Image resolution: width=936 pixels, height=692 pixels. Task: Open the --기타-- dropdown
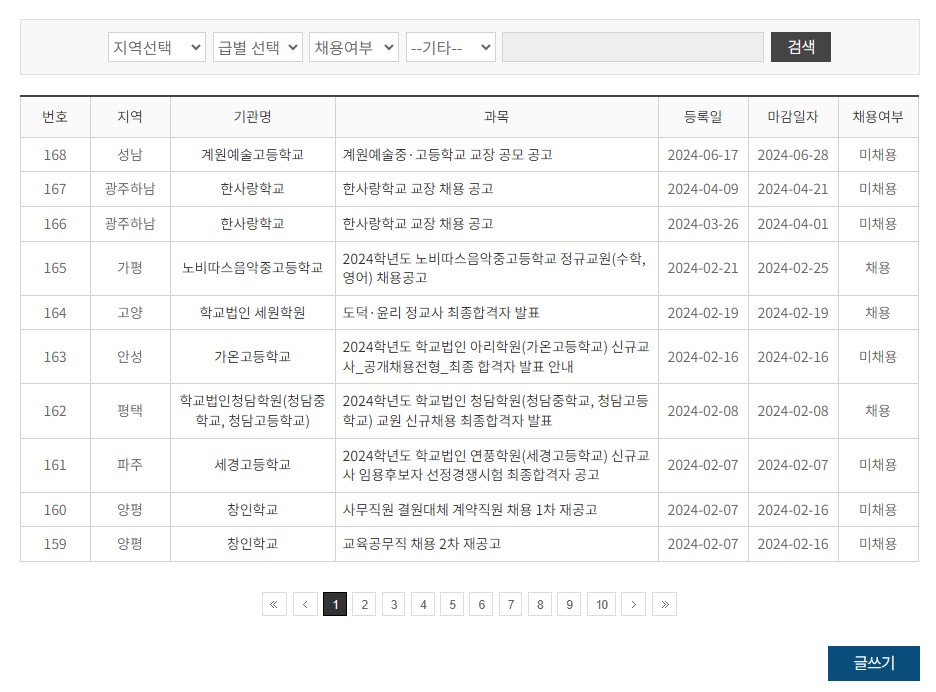click(450, 47)
